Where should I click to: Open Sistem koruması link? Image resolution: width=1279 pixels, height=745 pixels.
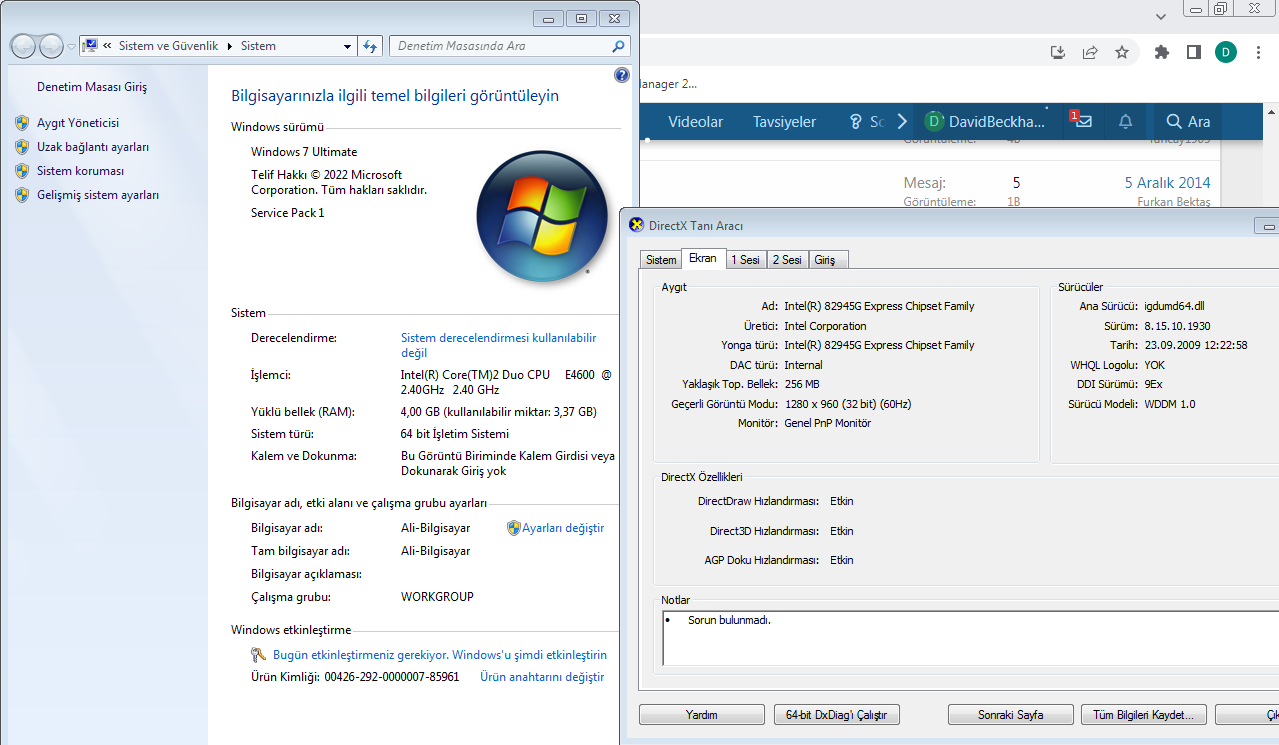[x=80, y=171]
